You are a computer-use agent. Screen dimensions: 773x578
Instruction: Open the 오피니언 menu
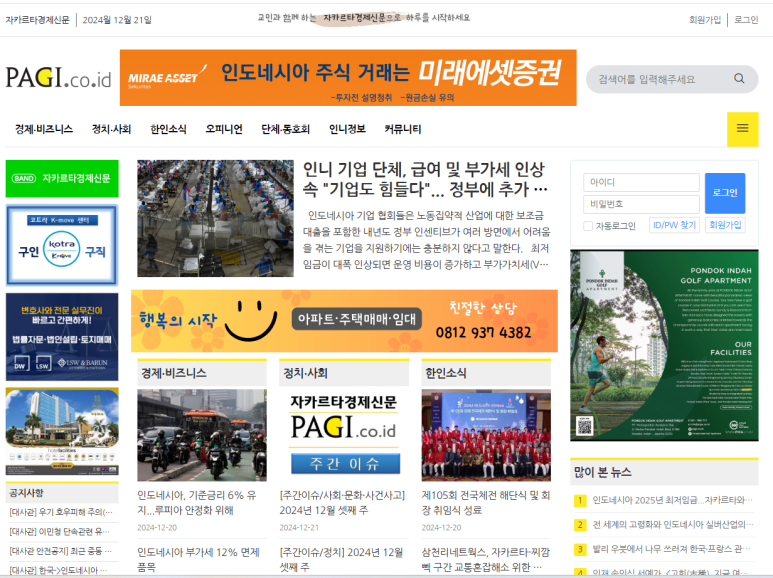pyautogui.click(x=224, y=129)
